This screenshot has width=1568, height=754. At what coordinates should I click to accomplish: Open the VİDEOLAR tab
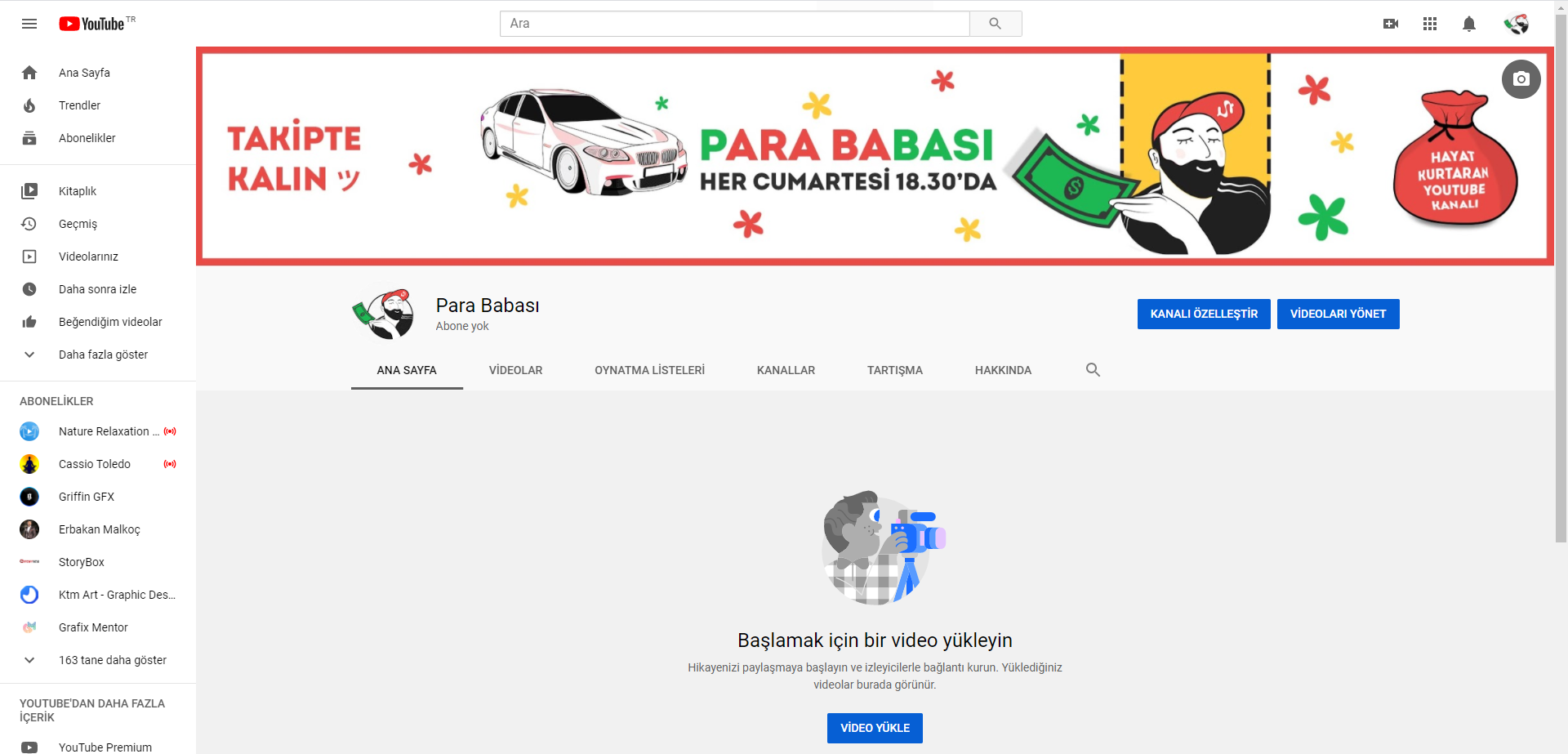[515, 370]
